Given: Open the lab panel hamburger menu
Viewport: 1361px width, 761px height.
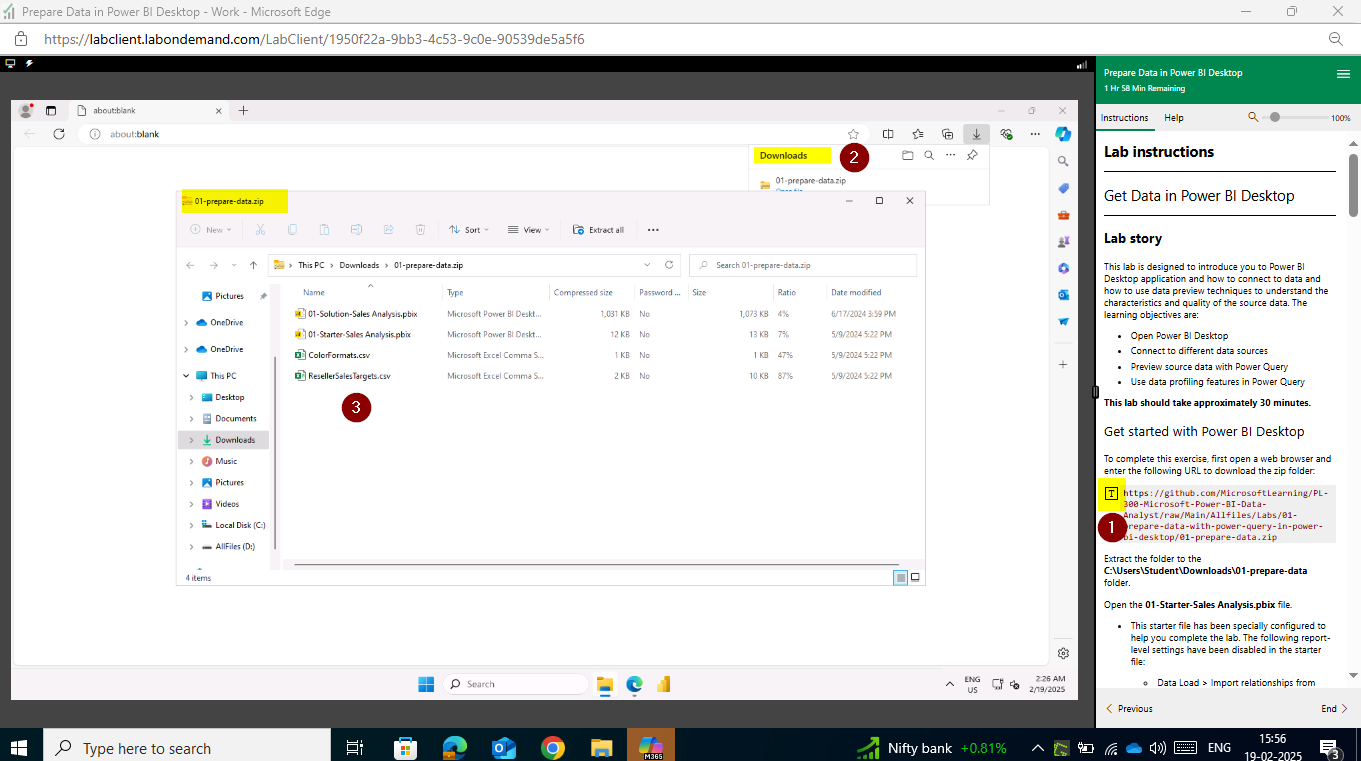Looking at the screenshot, I should point(1343,74).
